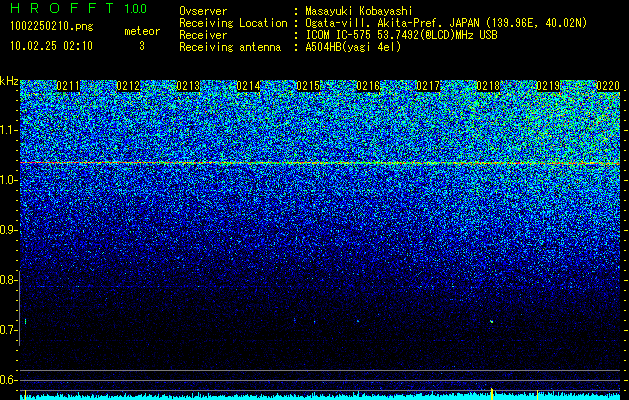This screenshot has height=400, width=629.
Task: Click the HROFFT 1.0.0 title text
Action: click(x=79, y=8)
